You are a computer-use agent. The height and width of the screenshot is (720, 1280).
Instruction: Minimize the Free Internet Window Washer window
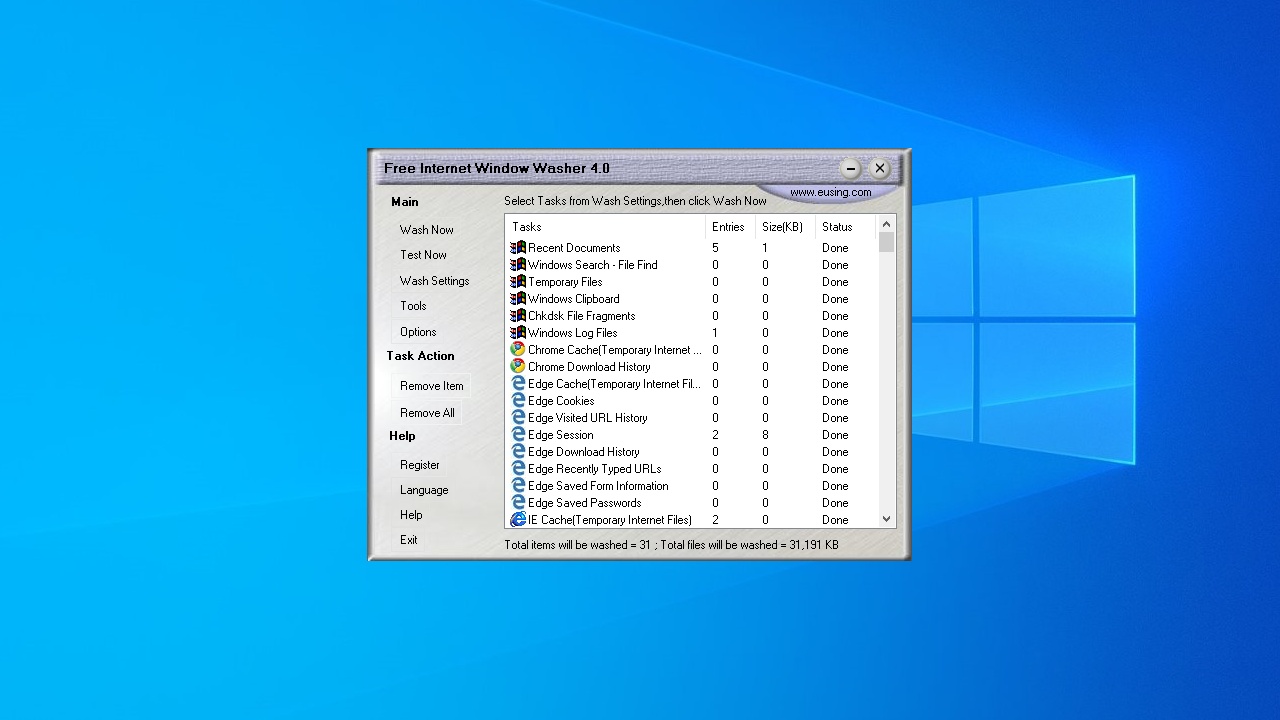[x=850, y=168]
